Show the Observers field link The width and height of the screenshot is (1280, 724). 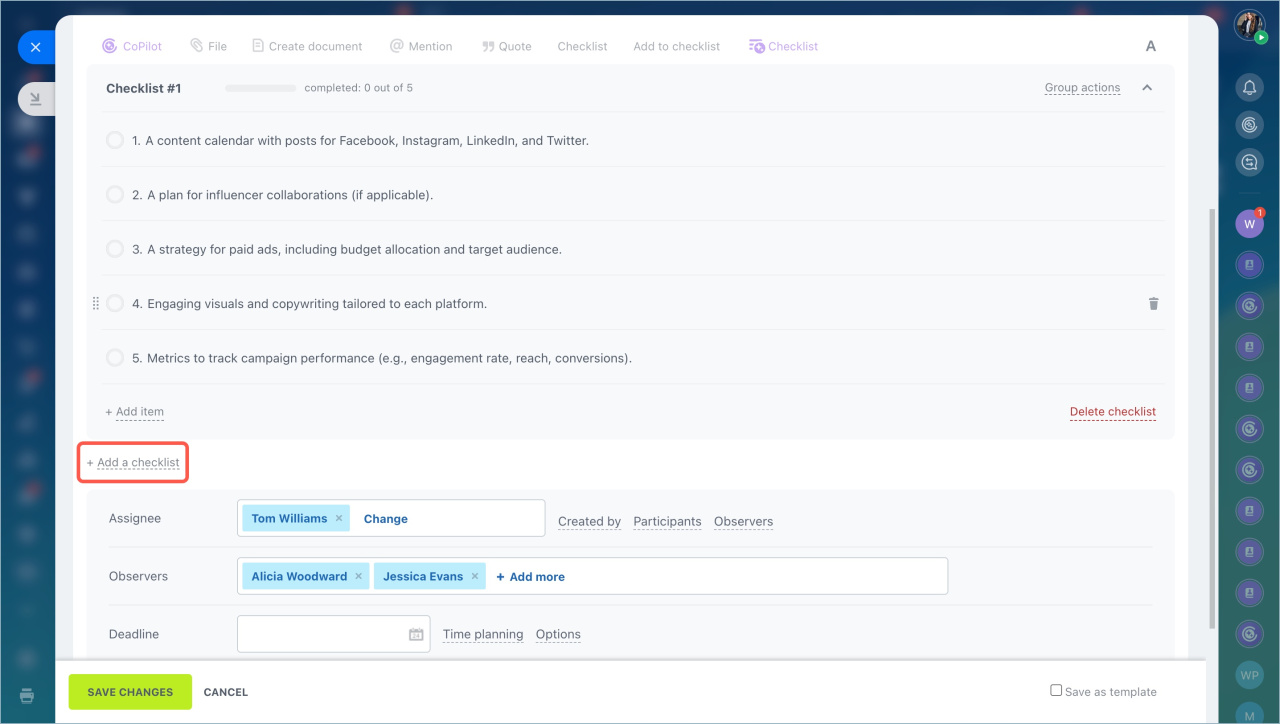coord(743,521)
